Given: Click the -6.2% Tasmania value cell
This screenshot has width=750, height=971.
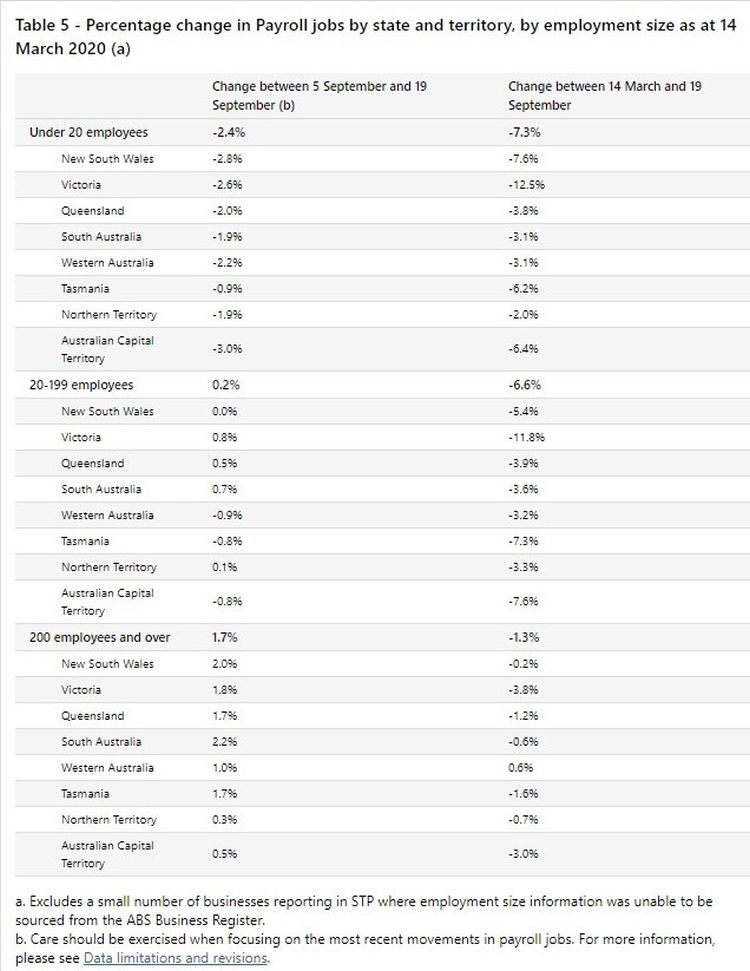Looking at the screenshot, I should [x=524, y=289].
